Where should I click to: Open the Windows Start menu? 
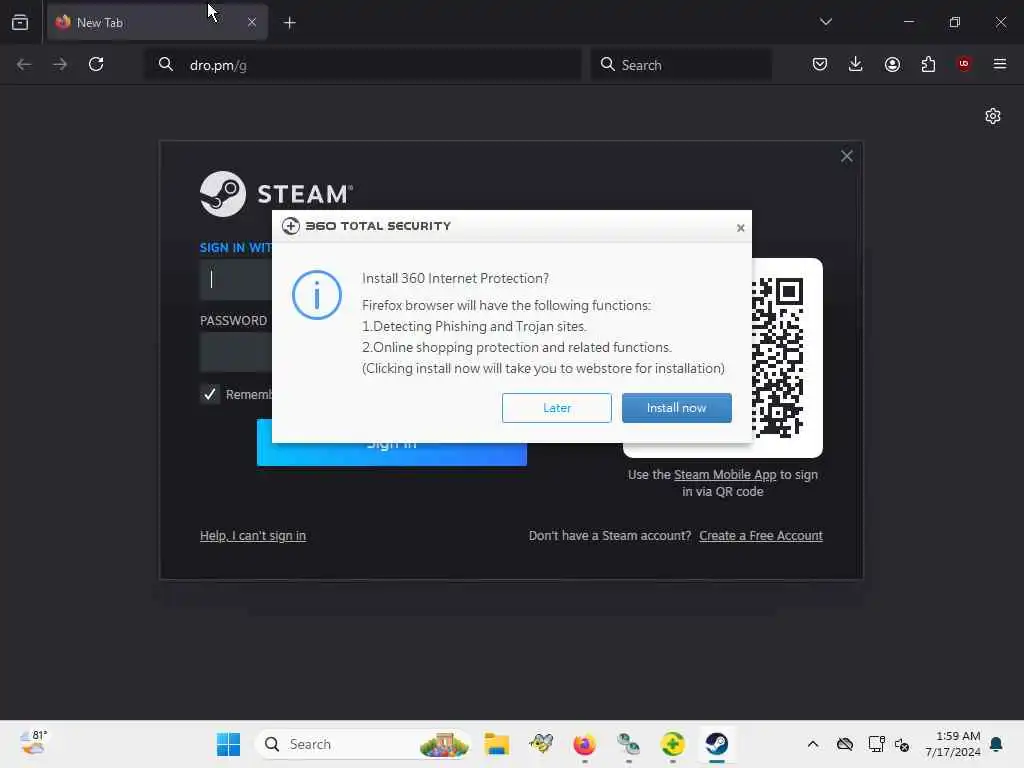[228, 744]
